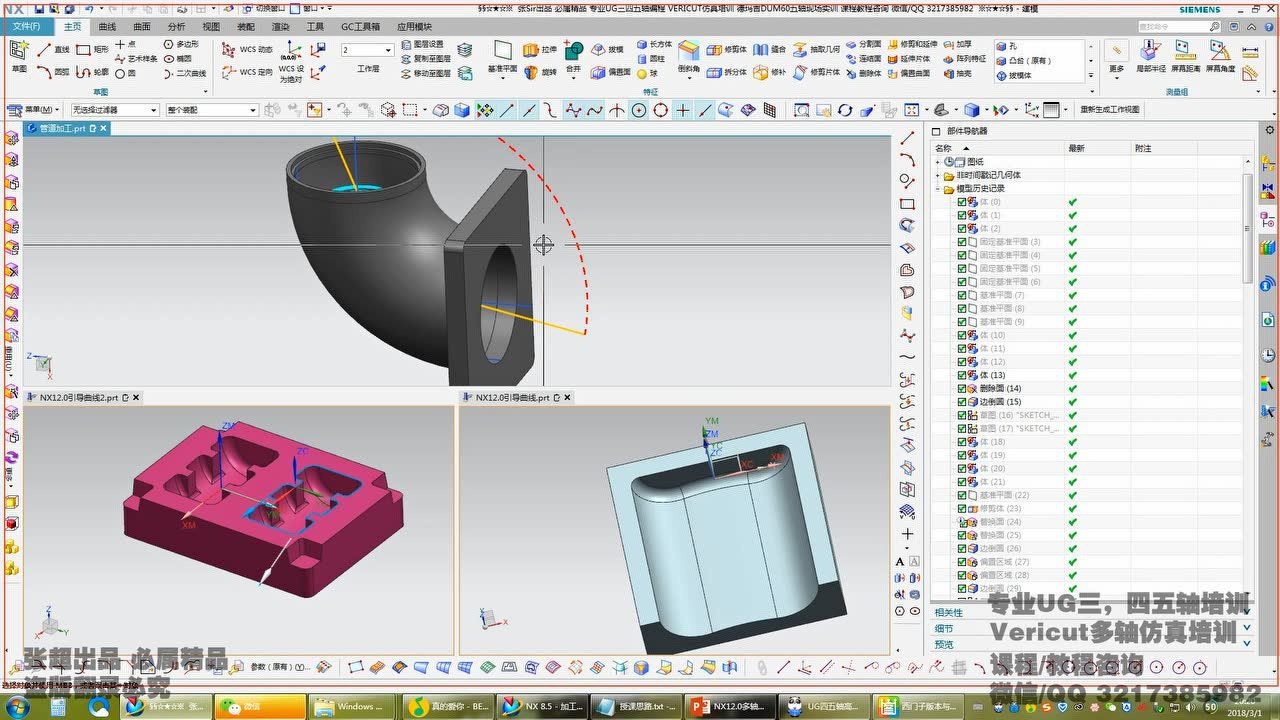
Task: Toggle the checkbox for 体 (0)
Action: [962, 201]
